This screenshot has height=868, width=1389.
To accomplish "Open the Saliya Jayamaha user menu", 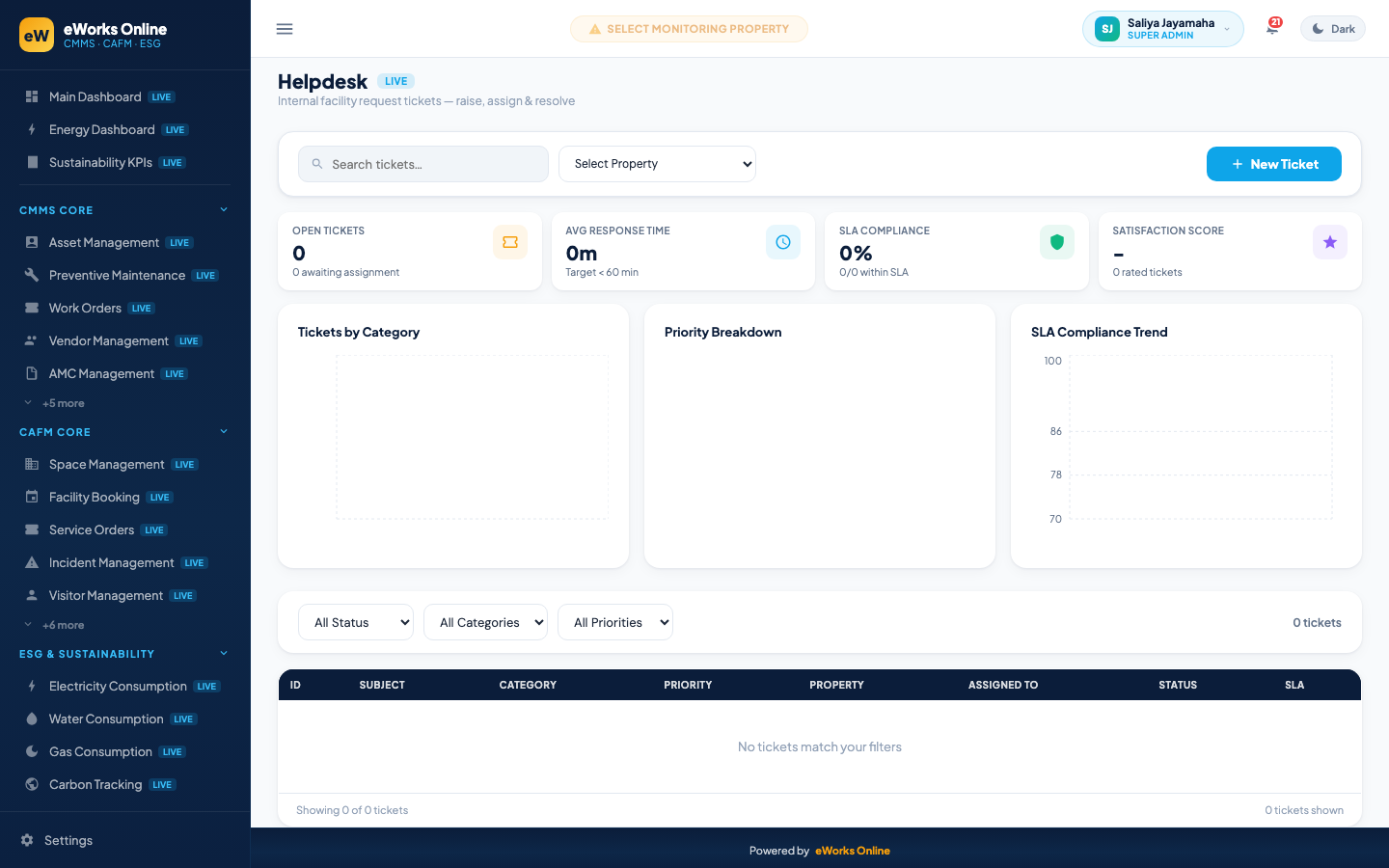I will tap(1162, 29).
